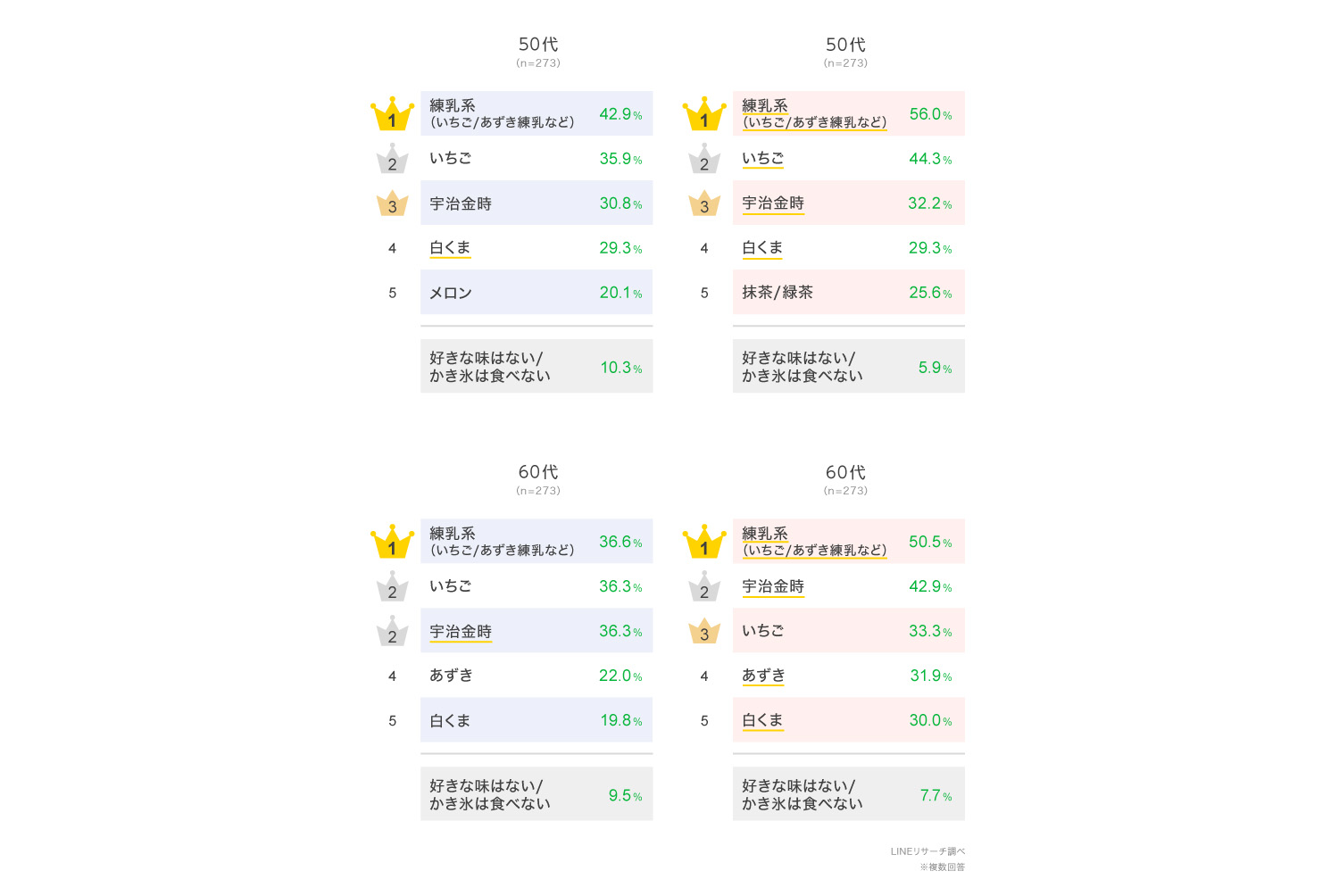Click the gold crown beside 練乳系 56.0%
Screen dimensions: 1339x896
(x=704, y=113)
